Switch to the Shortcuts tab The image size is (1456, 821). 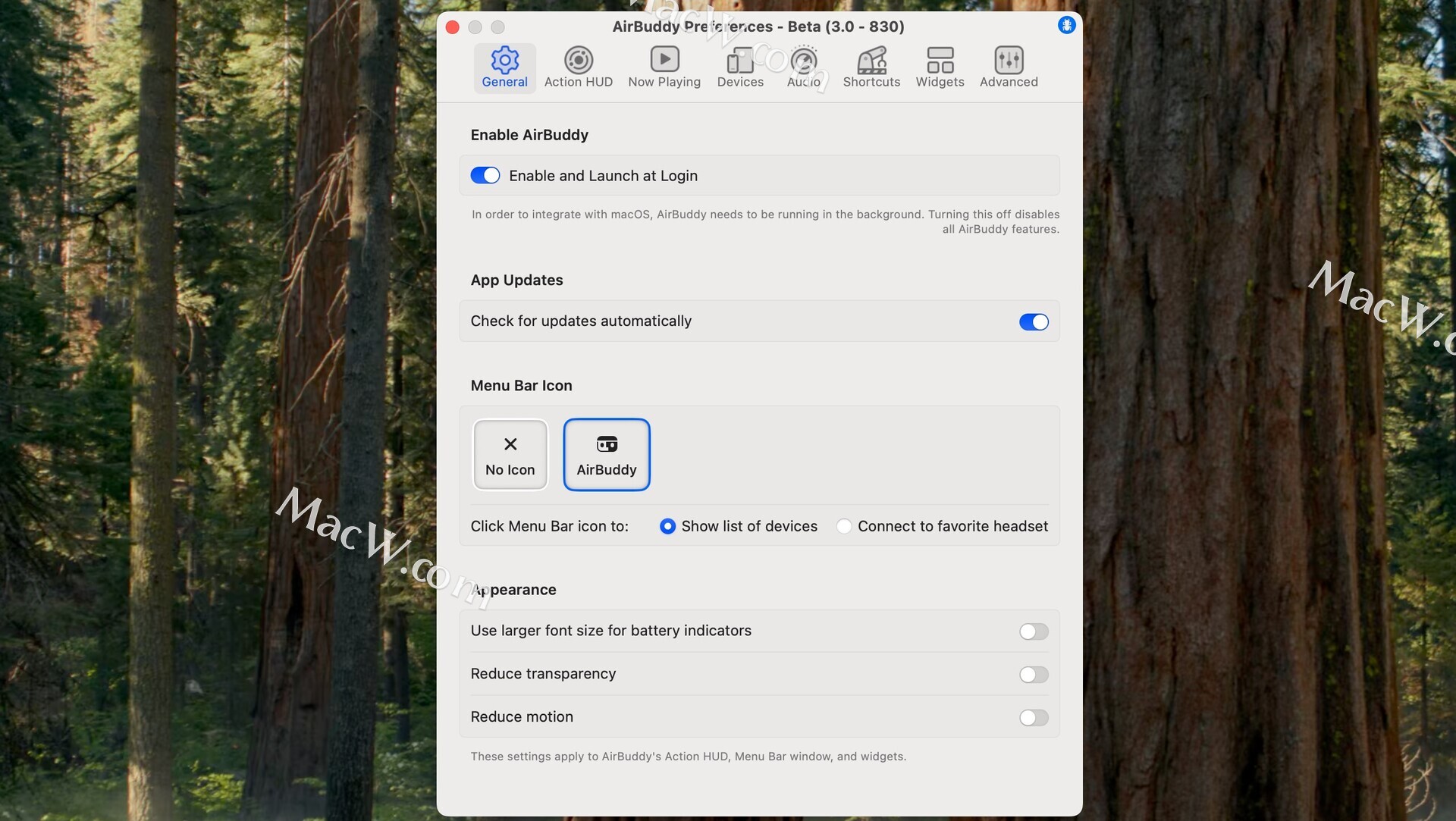[871, 68]
